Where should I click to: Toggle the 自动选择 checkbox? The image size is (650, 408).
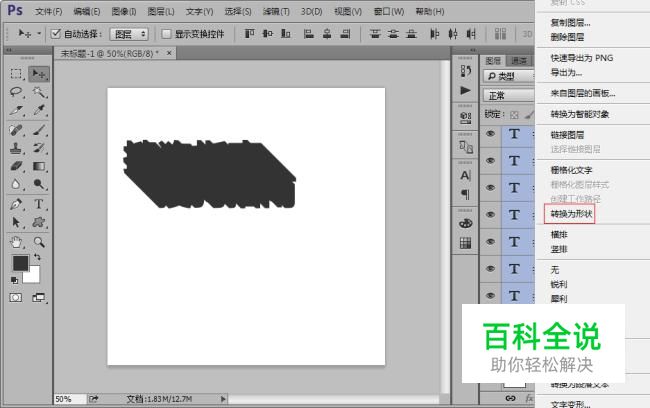pyautogui.click(x=56, y=34)
